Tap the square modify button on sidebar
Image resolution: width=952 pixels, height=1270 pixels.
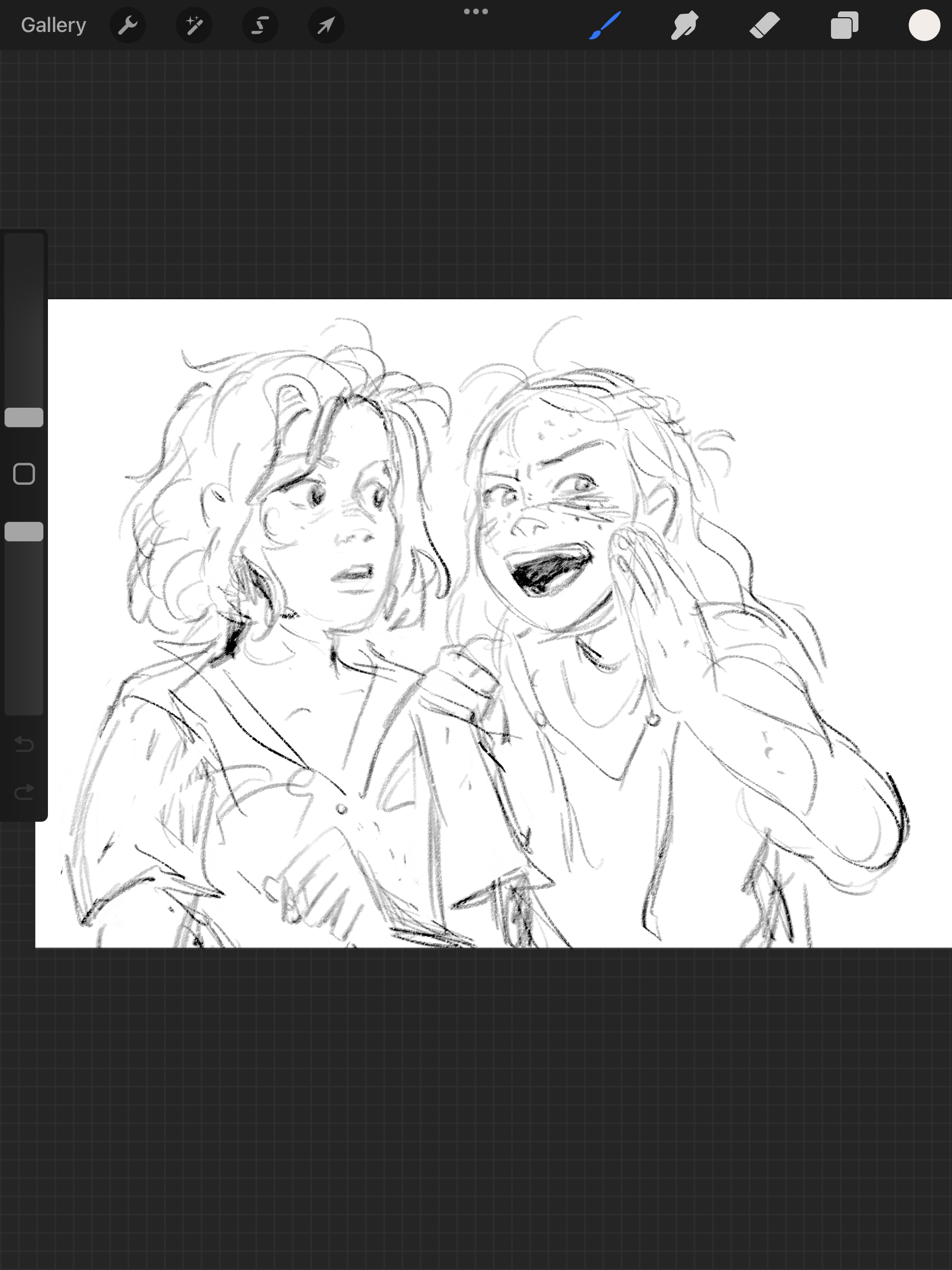coord(24,474)
